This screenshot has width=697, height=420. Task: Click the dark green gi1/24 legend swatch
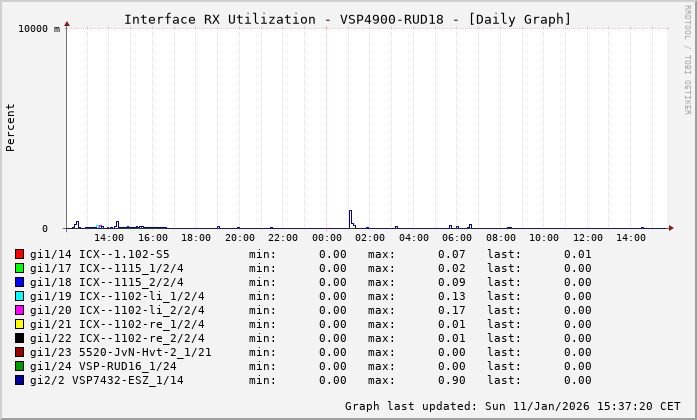pyautogui.click(x=19, y=366)
